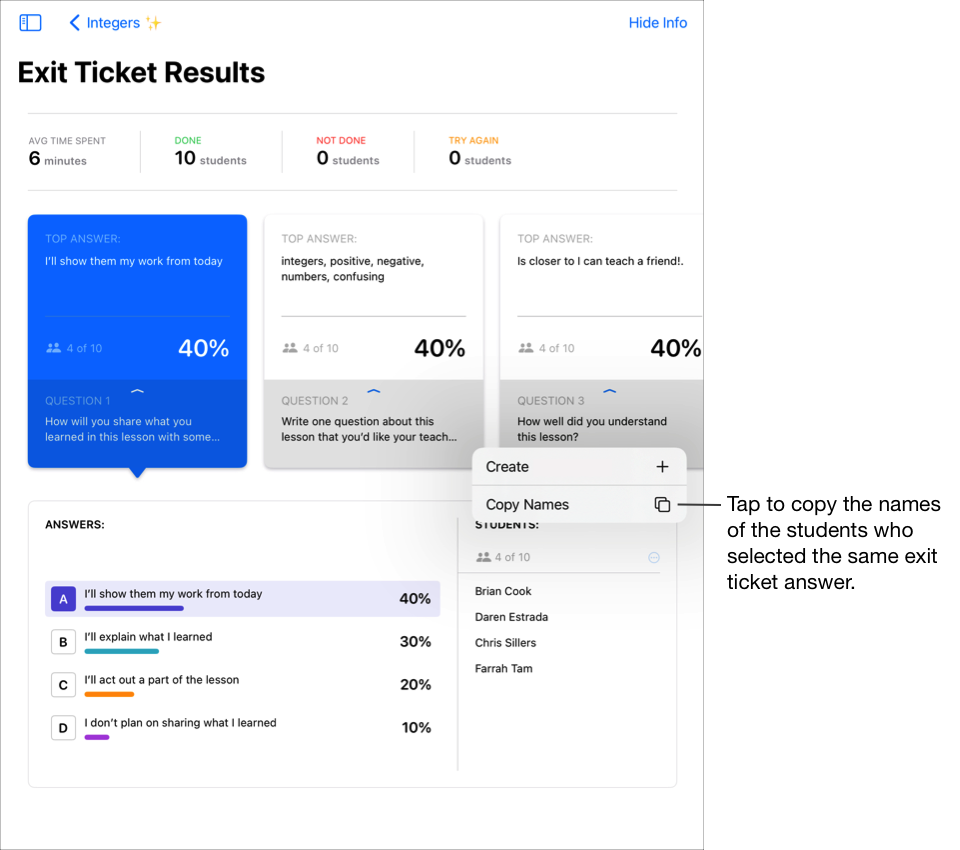Collapse Question 1 card chevron

(137, 391)
